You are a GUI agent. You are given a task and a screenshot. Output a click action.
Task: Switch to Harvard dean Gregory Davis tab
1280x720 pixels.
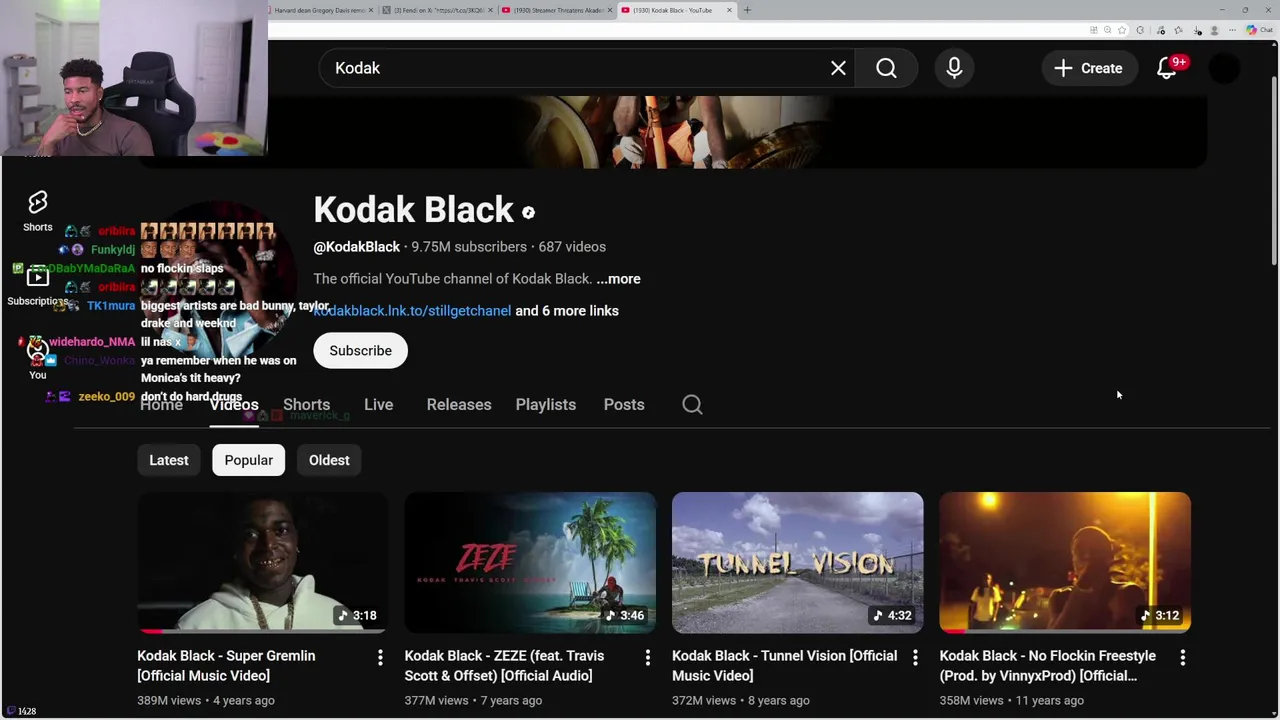[x=320, y=10]
